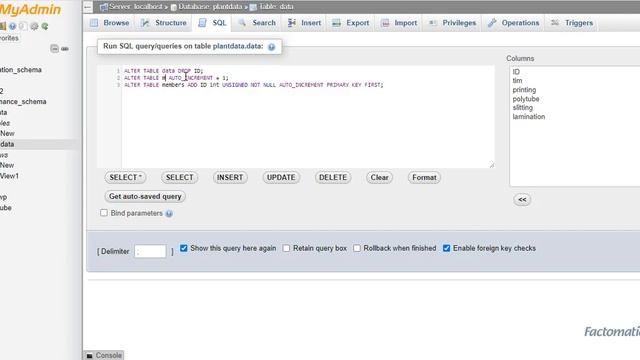
Task: Open MySQL documentation icon beside the gear
Action: pyautogui.click(x=23, y=26)
